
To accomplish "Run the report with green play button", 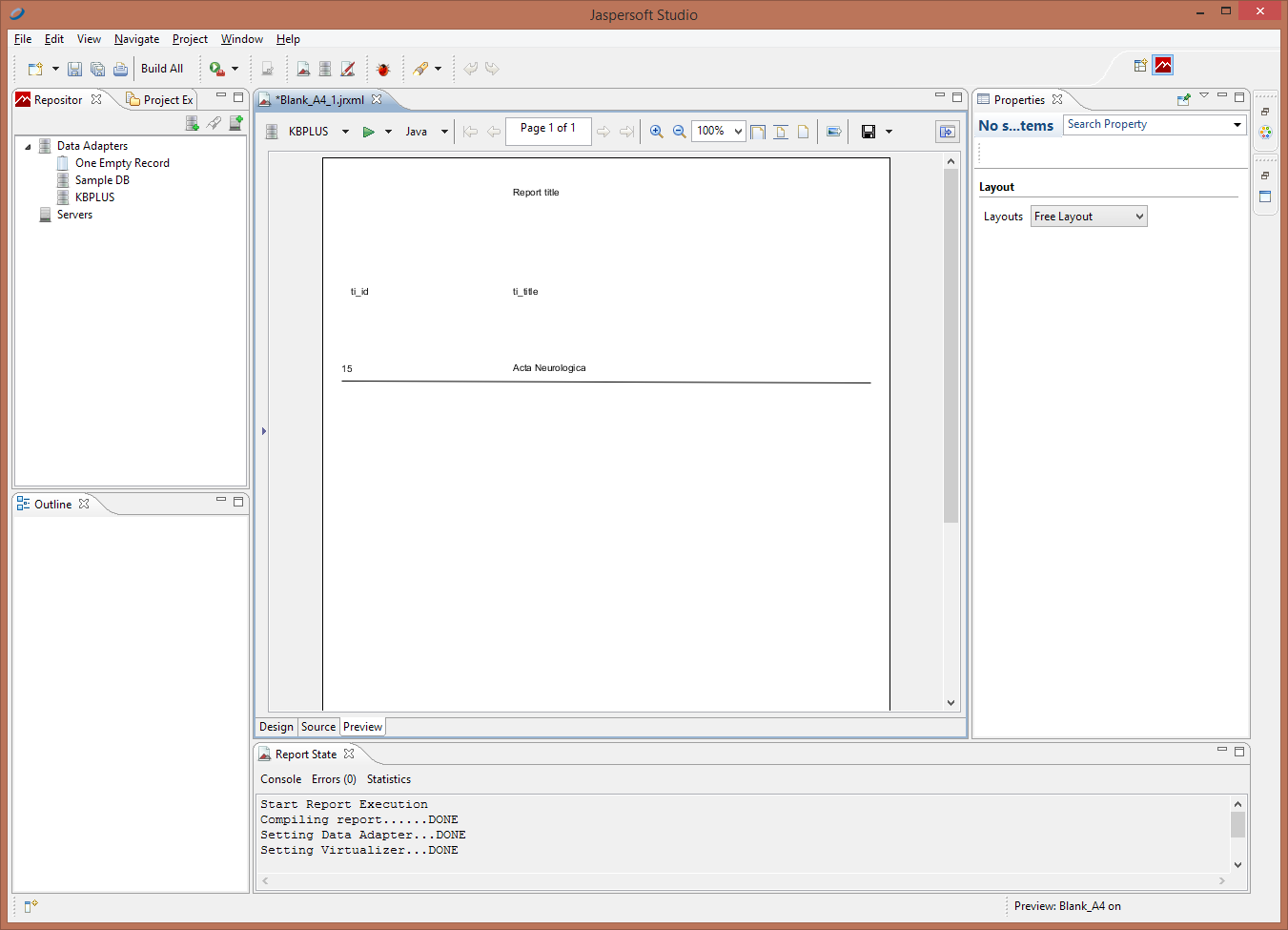I will pyautogui.click(x=368, y=132).
